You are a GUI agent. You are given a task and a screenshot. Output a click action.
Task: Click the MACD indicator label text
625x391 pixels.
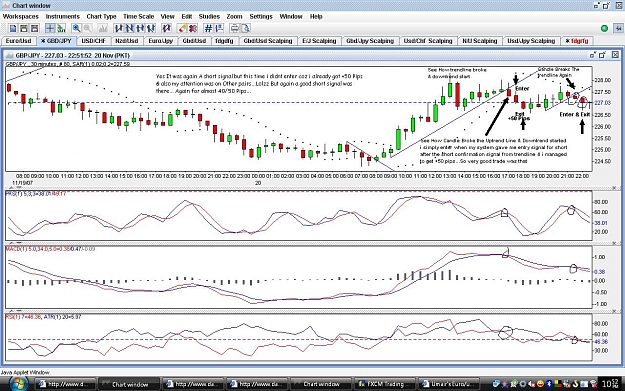[50, 249]
